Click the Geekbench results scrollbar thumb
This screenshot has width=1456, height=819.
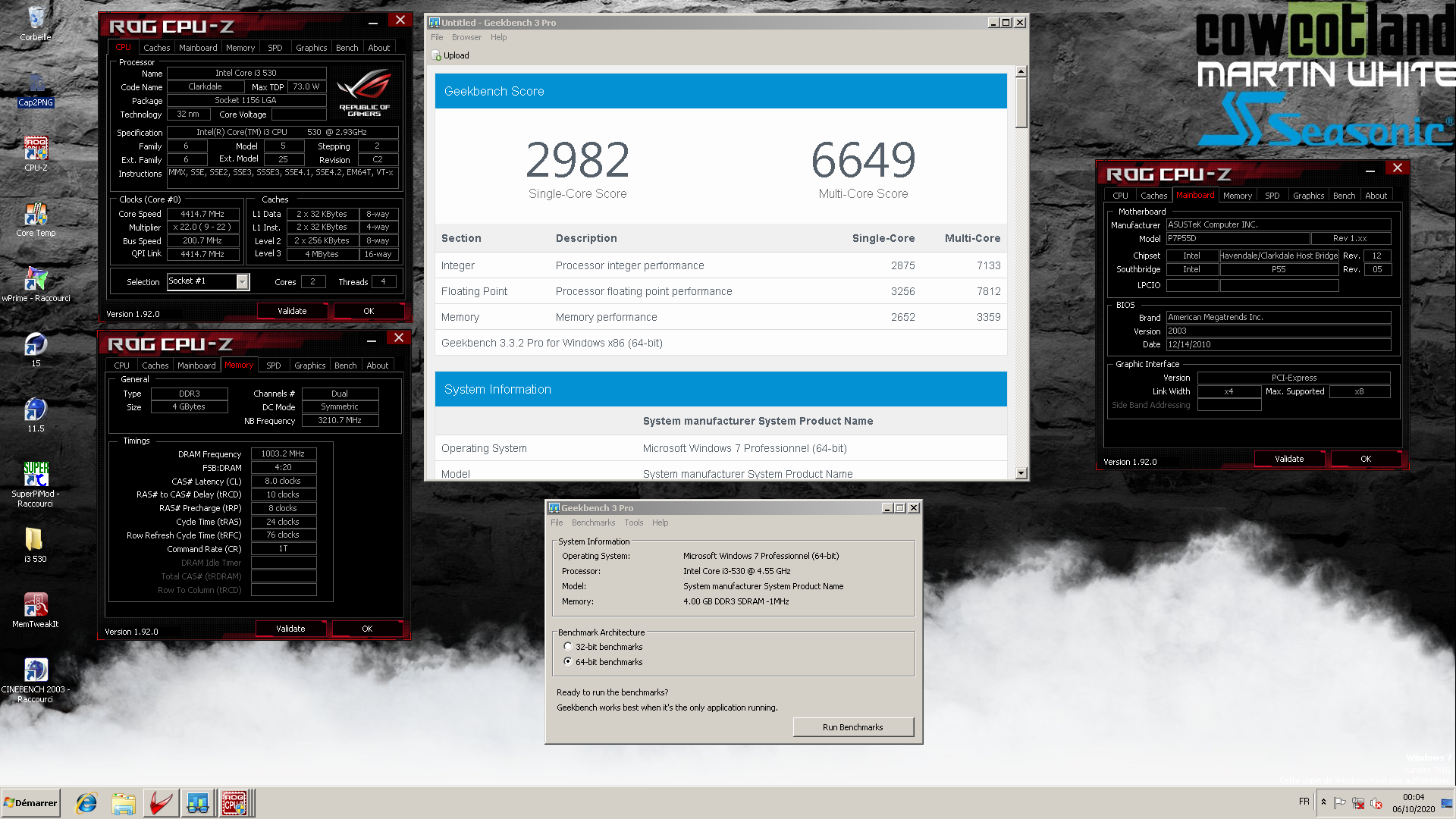pos(1021,103)
